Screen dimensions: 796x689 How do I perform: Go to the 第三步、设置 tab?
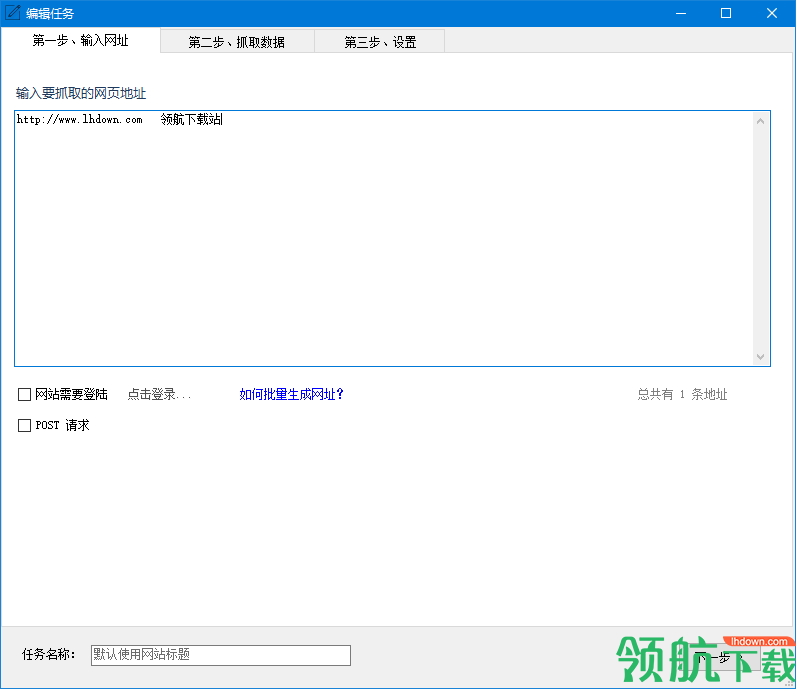pos(380,42)
